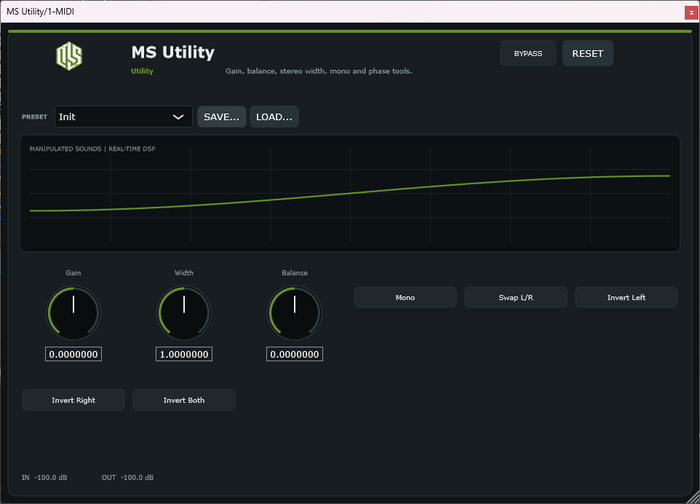Screen dimensions: 700x504
Task: Open the Init preset dropdown
Action: tap(123, 117)
